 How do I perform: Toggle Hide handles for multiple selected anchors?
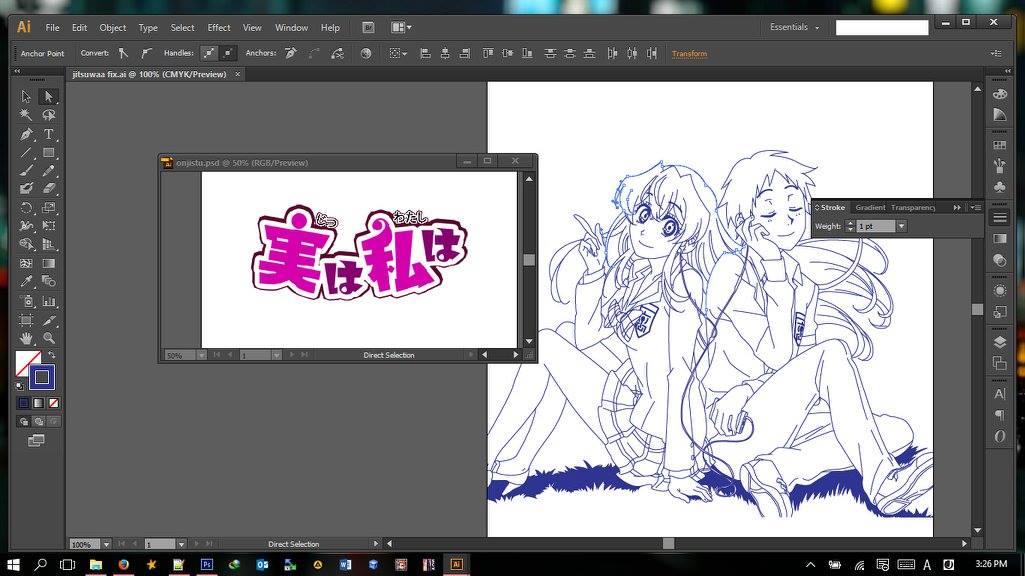tap(227, 53)
